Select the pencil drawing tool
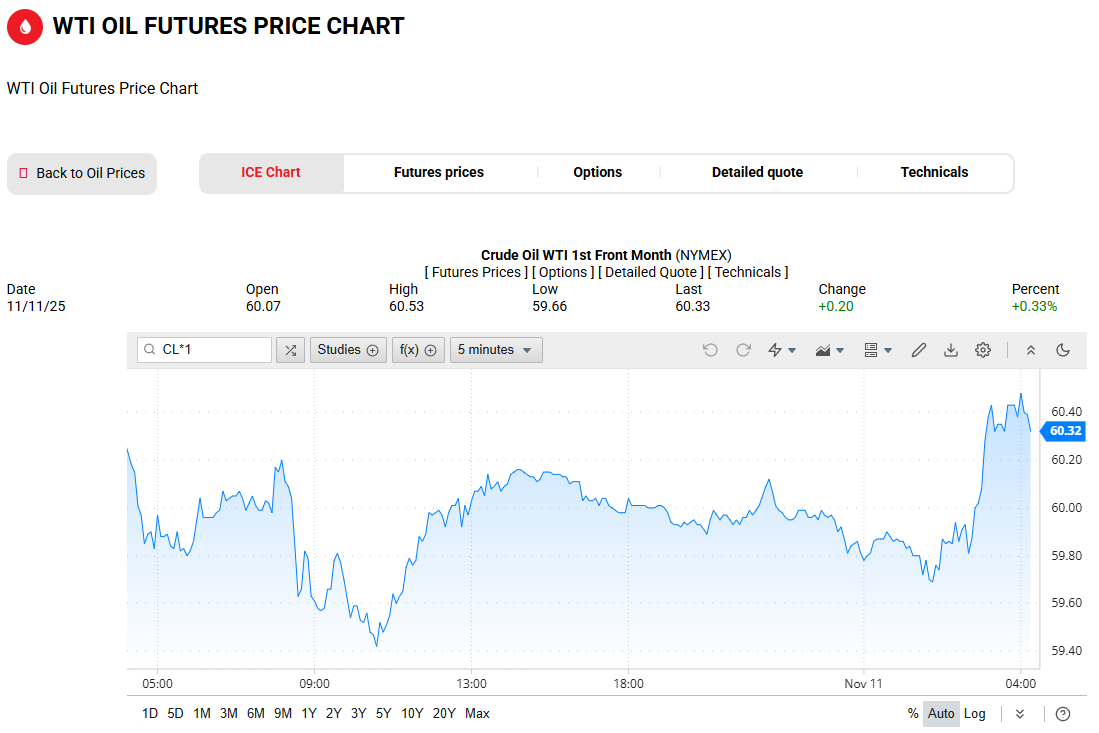This screenshot has height=733, width=1099. [919, 350]
